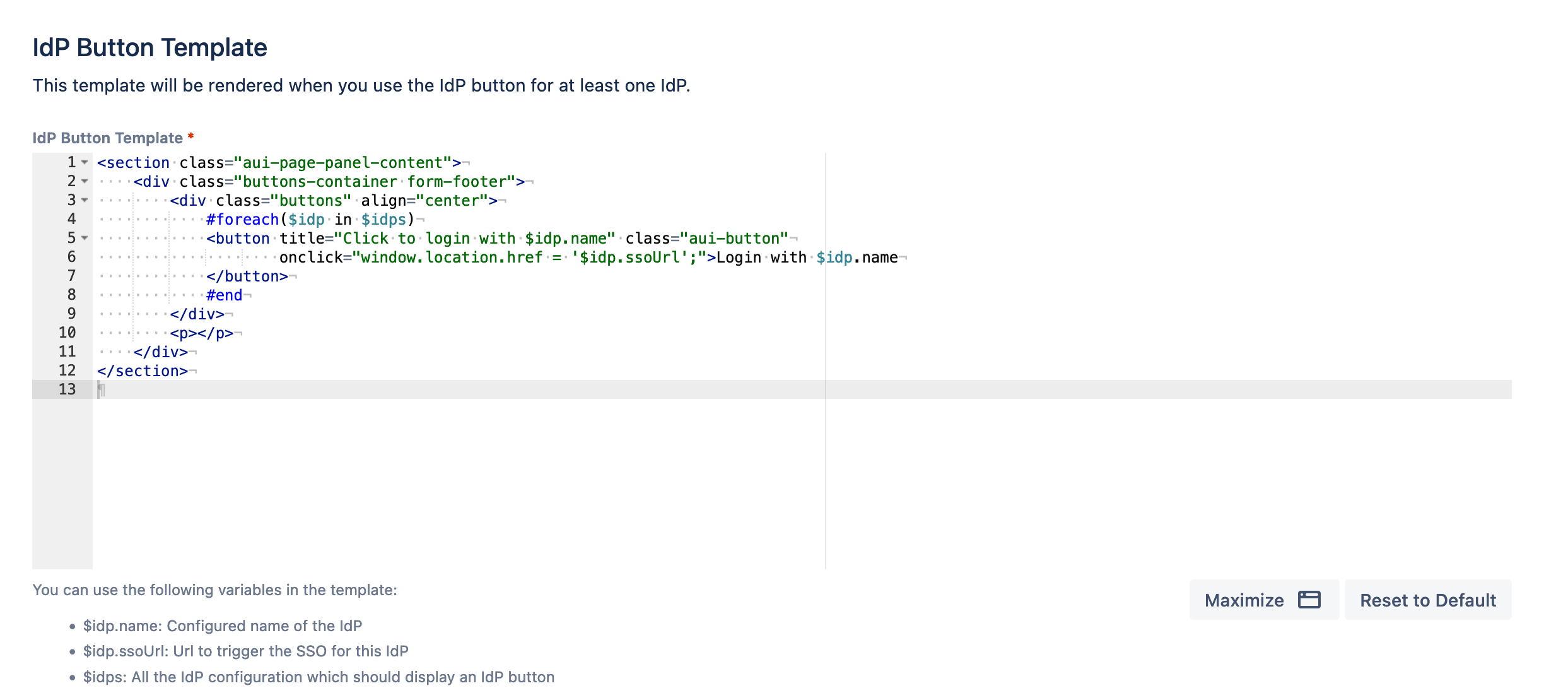This screenshot has height=693, width=1568.
Task: Collapse the button element on line 5
Action: coord(85,238)
